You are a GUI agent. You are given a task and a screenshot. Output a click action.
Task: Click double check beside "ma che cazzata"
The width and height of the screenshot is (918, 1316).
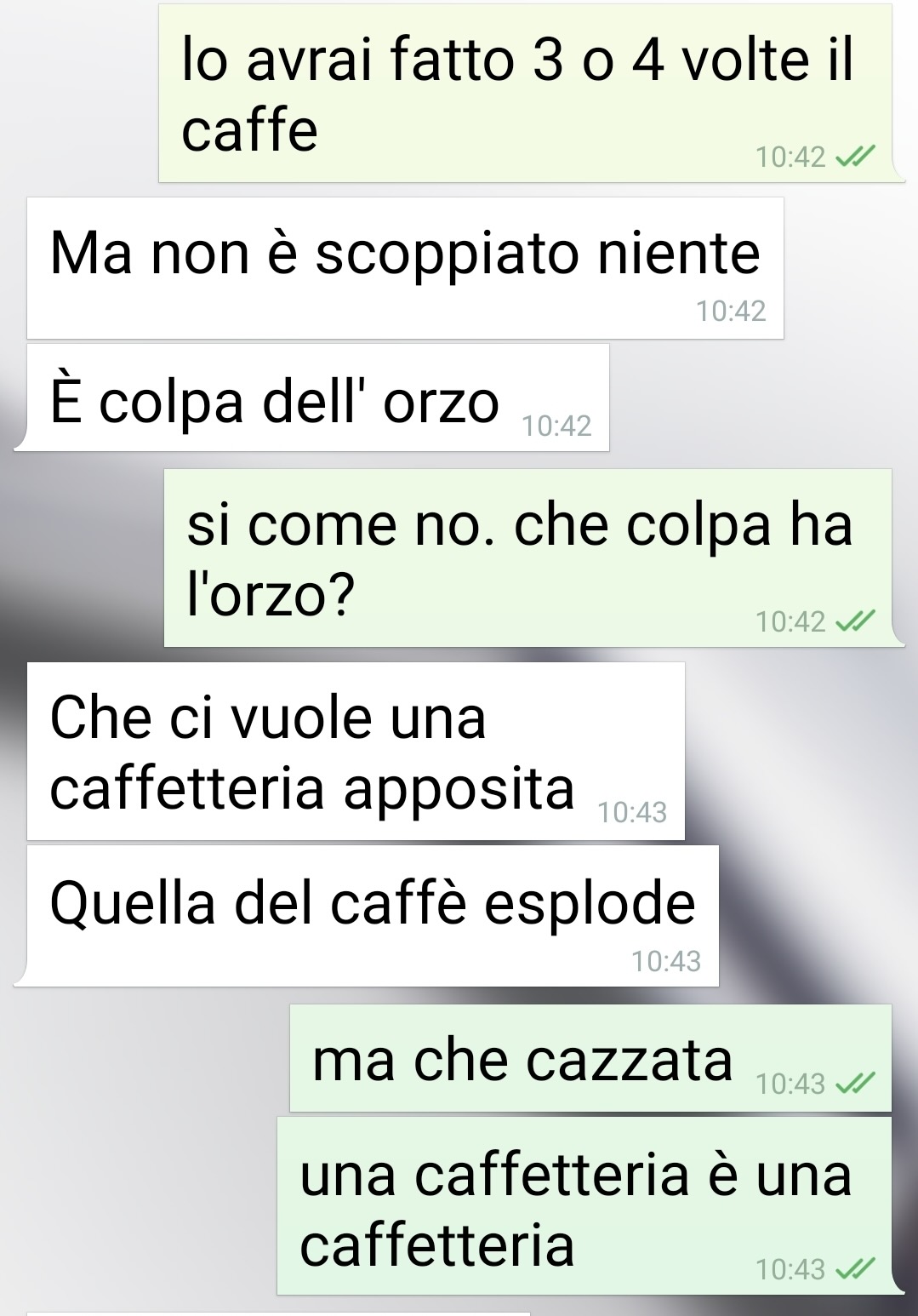pyautogui.click(x=855, y=1083)
